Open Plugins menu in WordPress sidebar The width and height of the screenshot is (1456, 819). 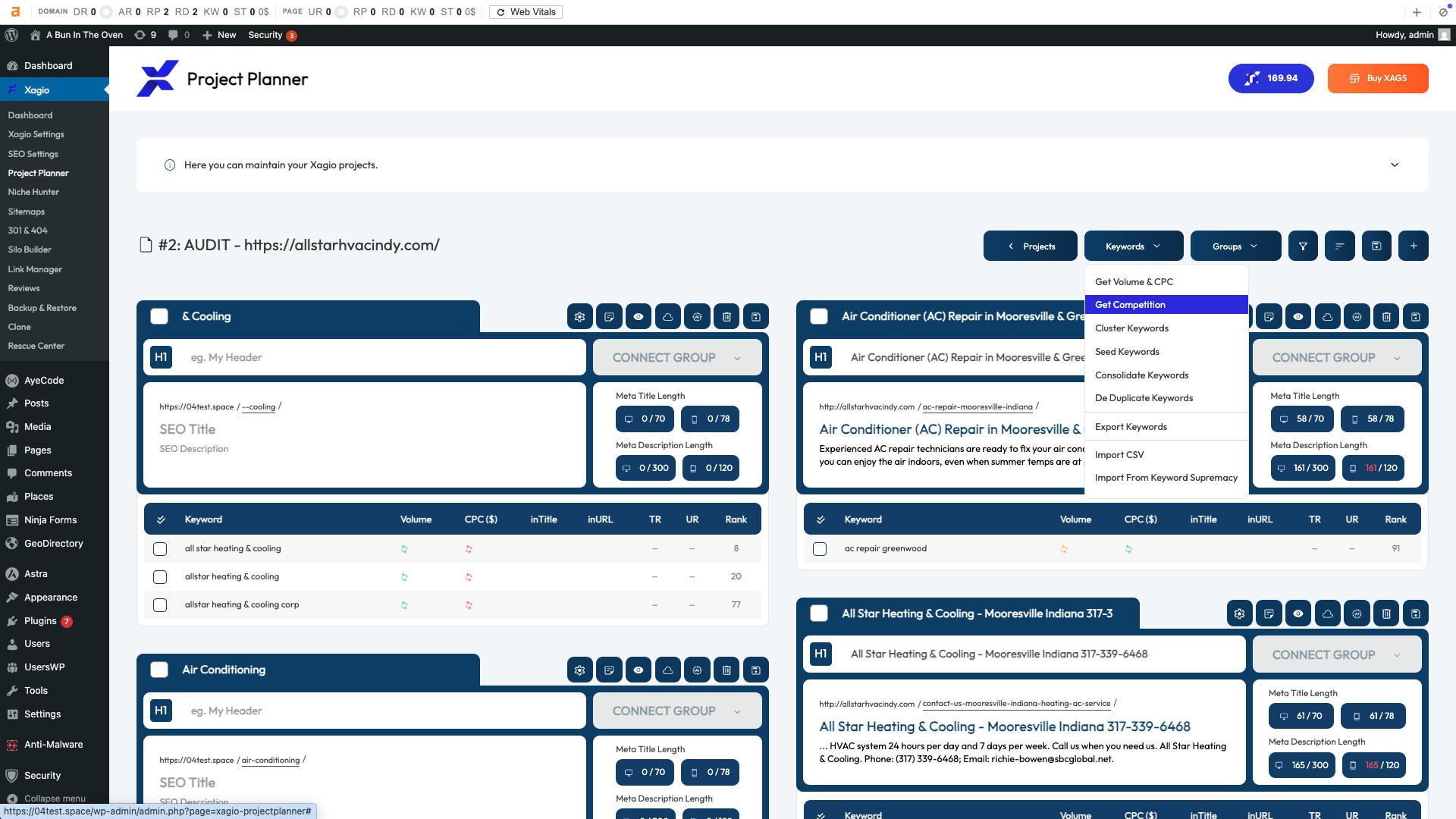[40, 621]
